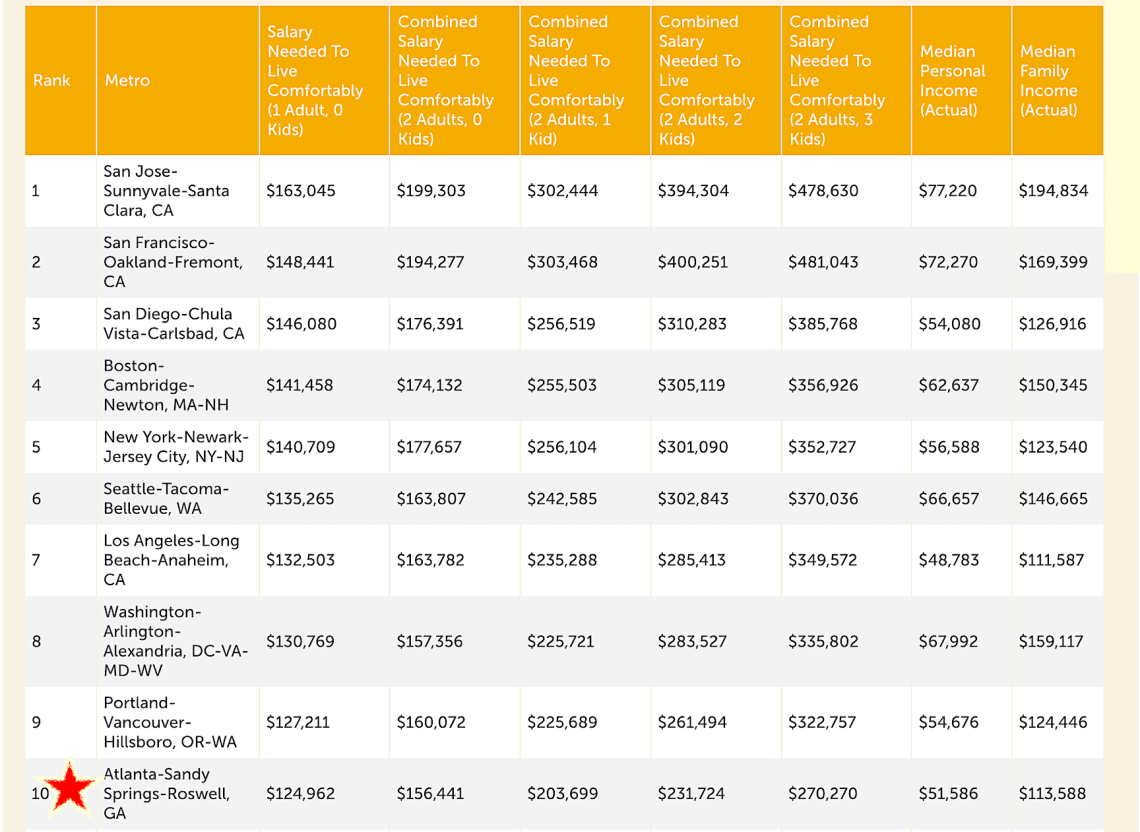This screenshot has width=1140, height=832.
Task: Click the 1 Adult, 0 Kids salary header
Action: click(x=315, y=81)
